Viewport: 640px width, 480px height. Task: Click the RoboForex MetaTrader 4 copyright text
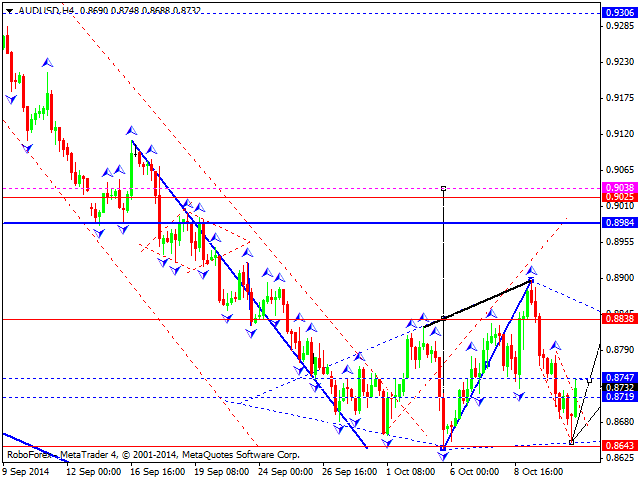[x=153, y=455]
